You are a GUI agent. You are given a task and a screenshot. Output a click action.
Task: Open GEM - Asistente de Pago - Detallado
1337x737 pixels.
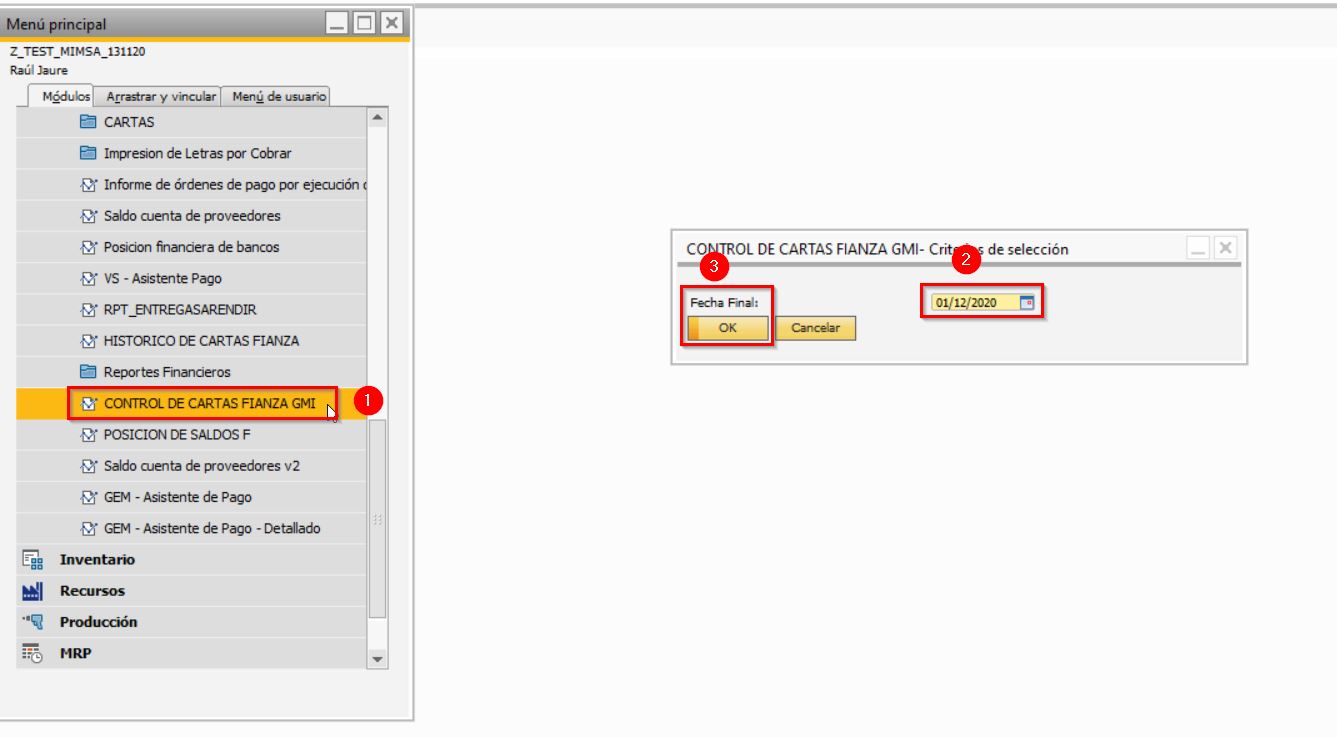click(x=211, y=529)
